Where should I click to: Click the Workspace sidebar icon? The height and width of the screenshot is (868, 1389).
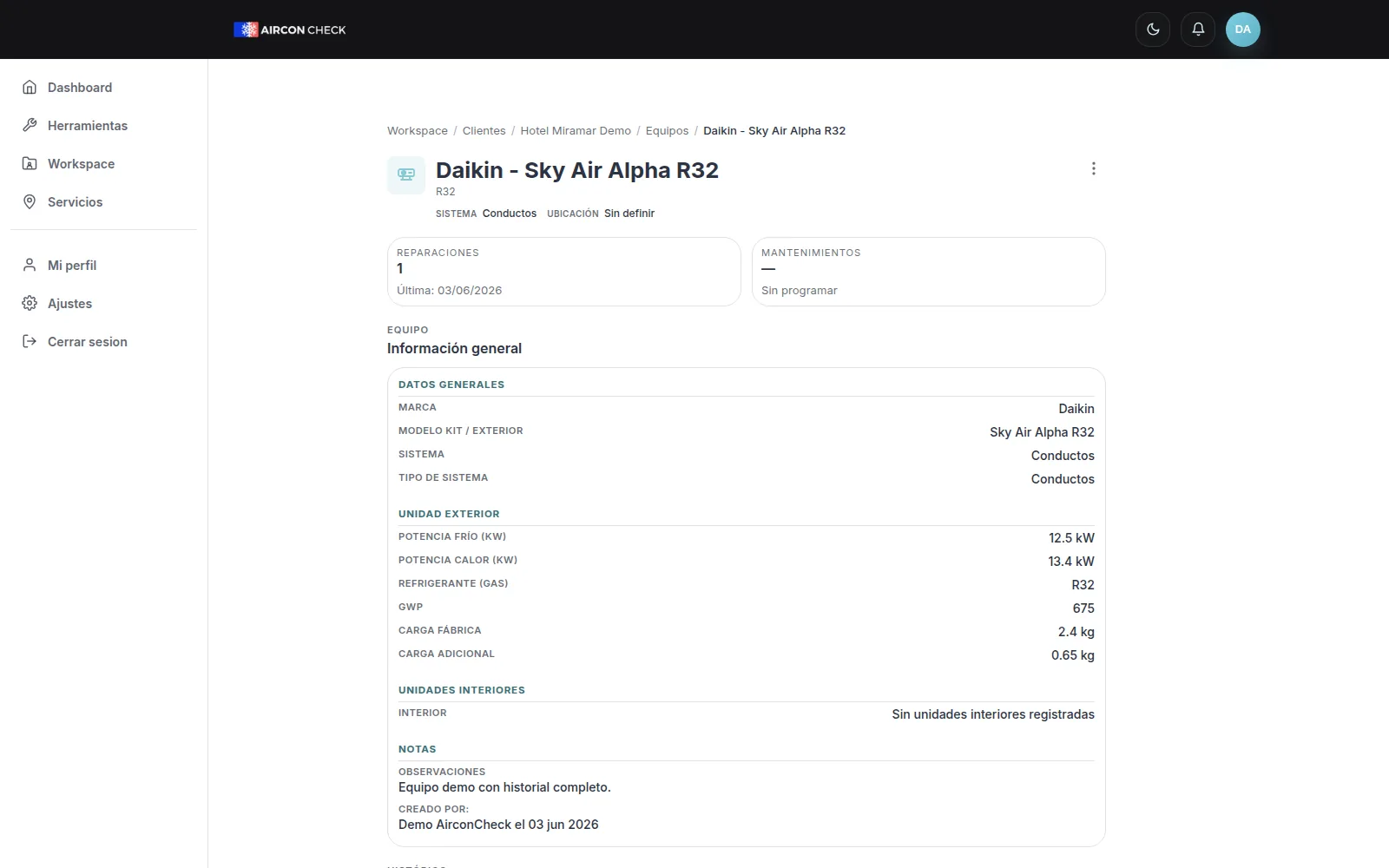click(x=30, y=164)
